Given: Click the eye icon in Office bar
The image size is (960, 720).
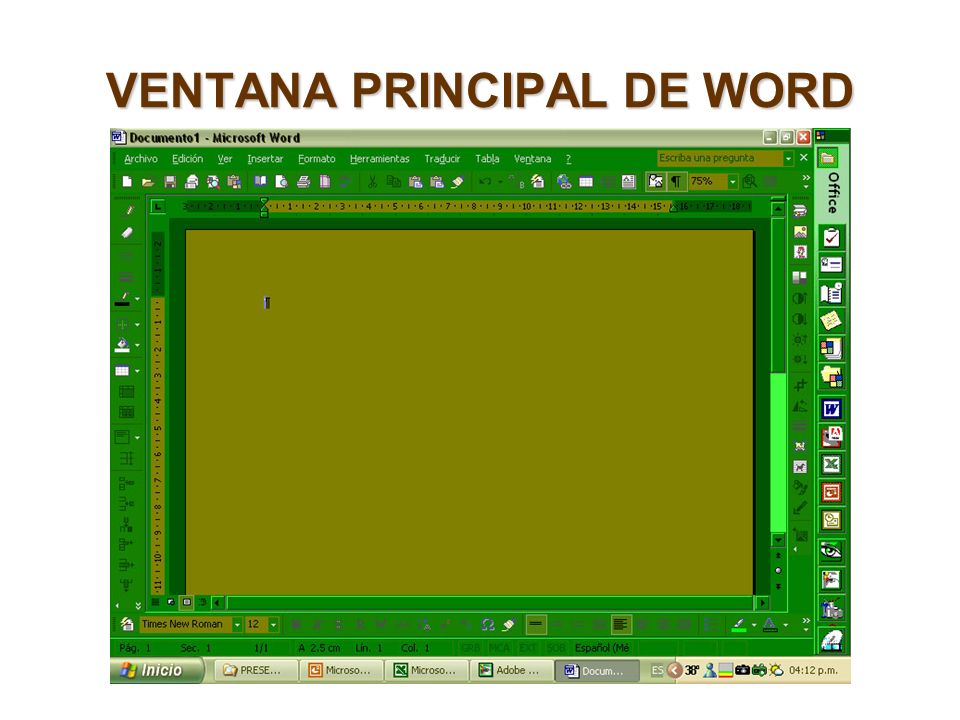Looking at the screenshot, I should pyautogui.click(x=831, y=551).
